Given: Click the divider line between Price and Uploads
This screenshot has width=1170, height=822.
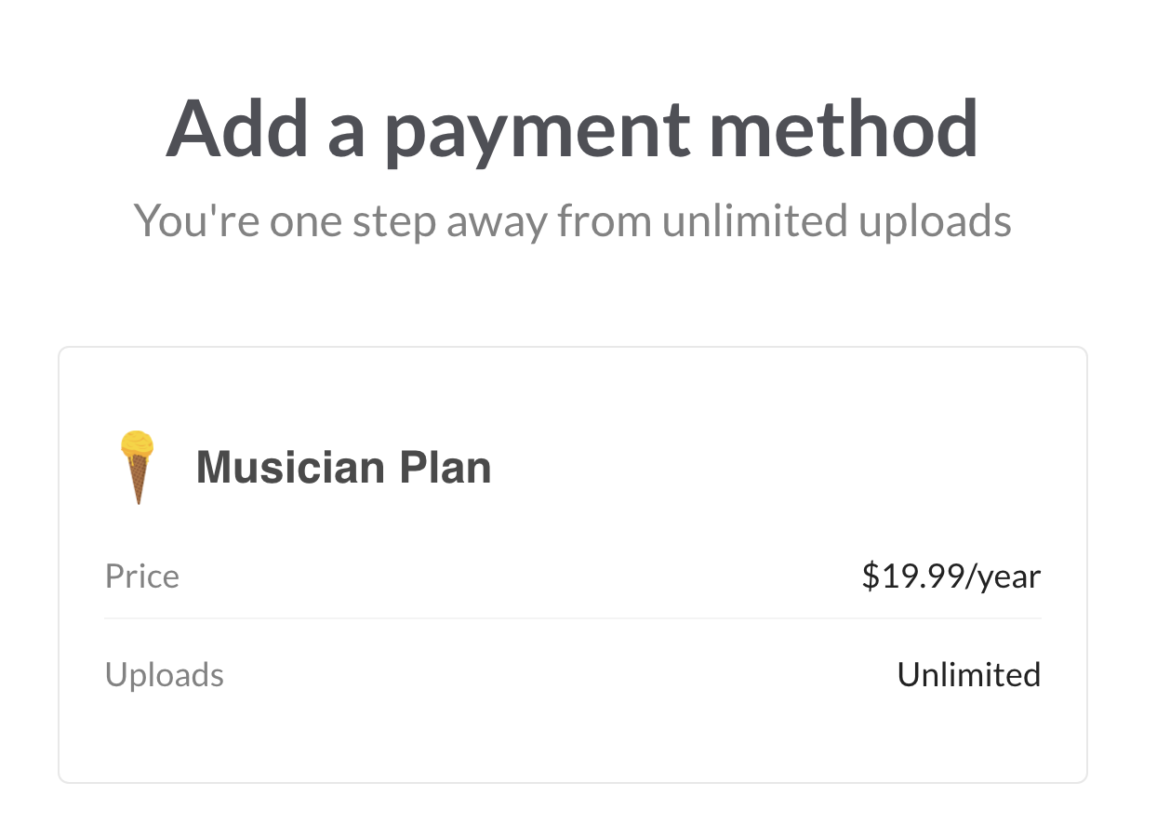Looking at the screenshot, I should point(572,619).
